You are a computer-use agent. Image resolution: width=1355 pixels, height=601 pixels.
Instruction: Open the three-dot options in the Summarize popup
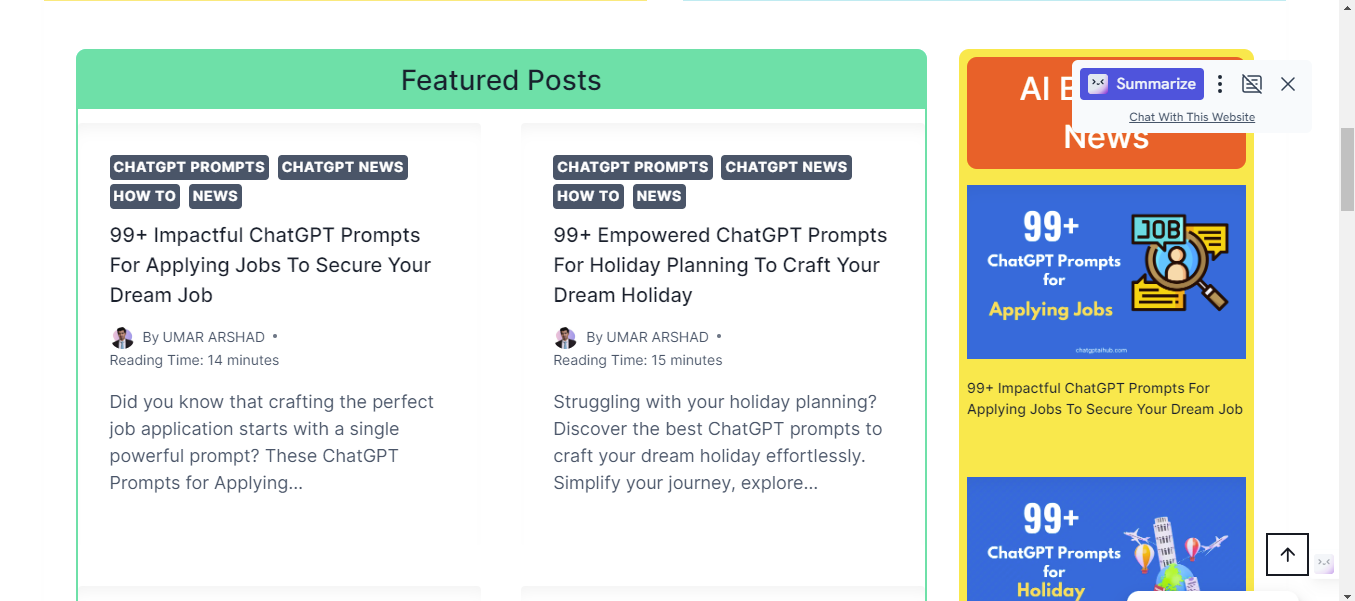(x=1220, y=84)
